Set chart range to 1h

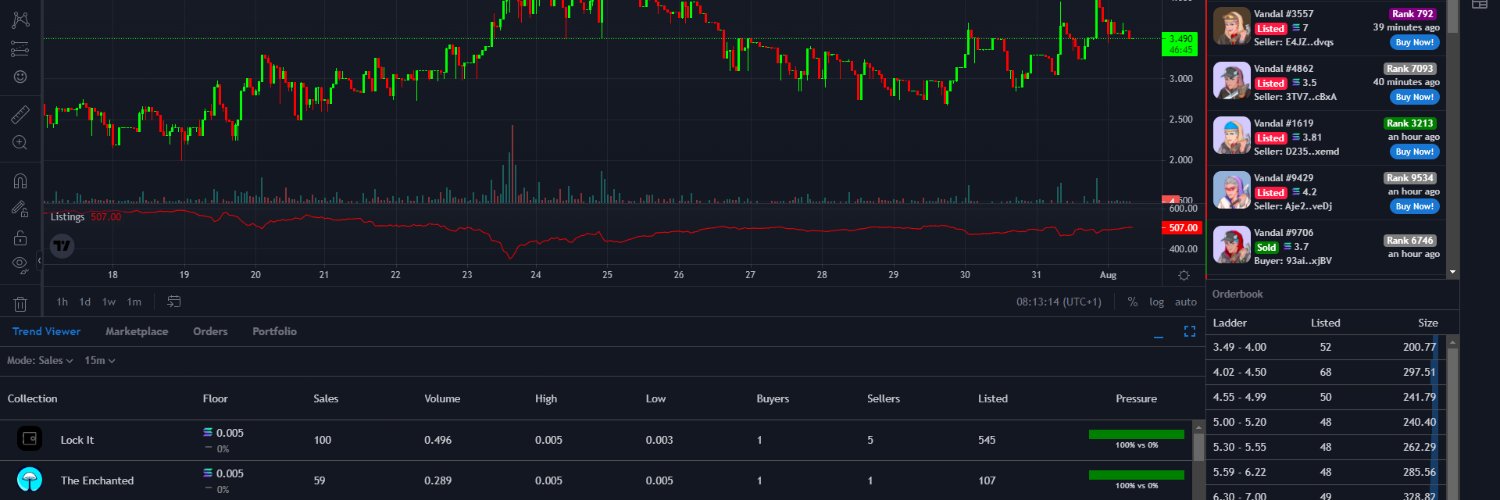click(x=62, y=301)
